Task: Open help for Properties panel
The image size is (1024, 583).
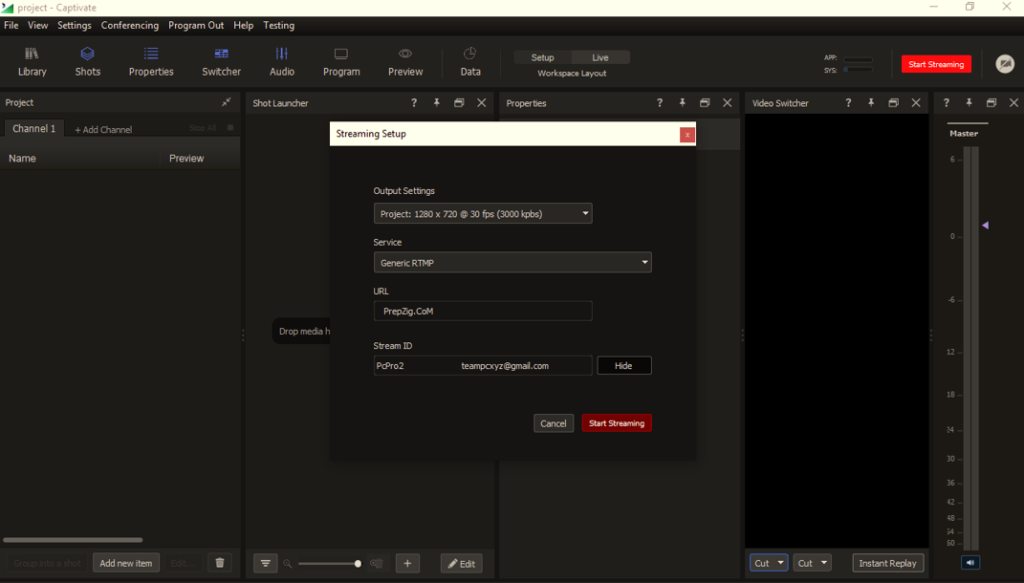Action: [660, 103]
